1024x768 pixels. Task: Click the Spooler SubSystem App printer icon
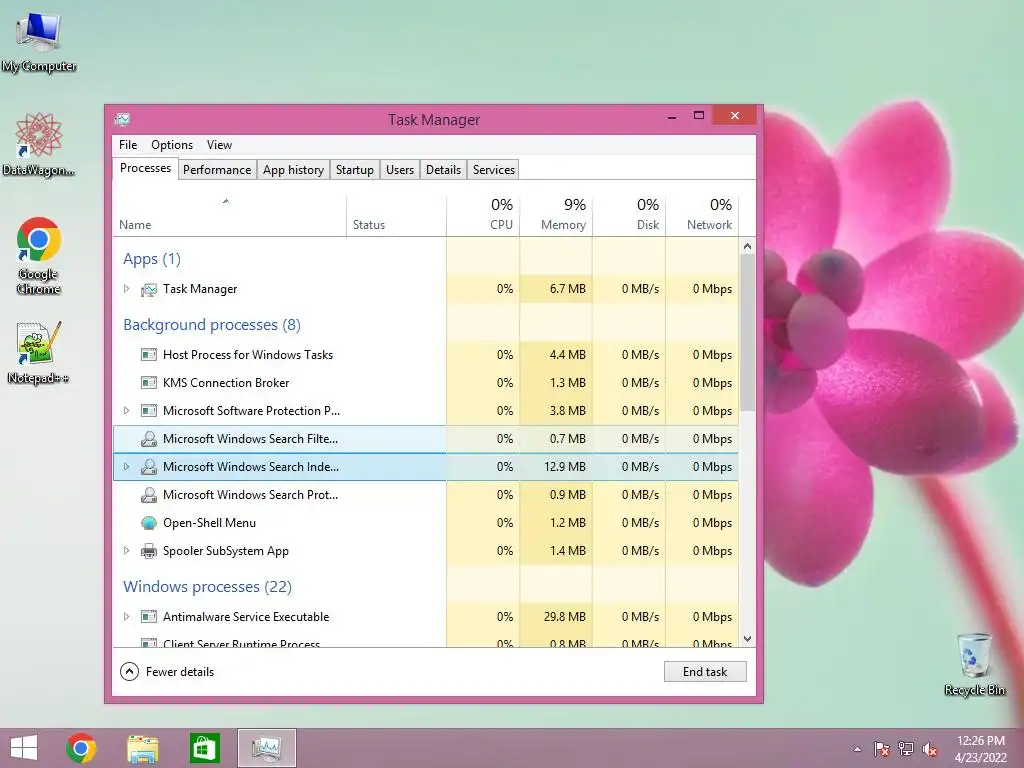(x=149, y=551)
